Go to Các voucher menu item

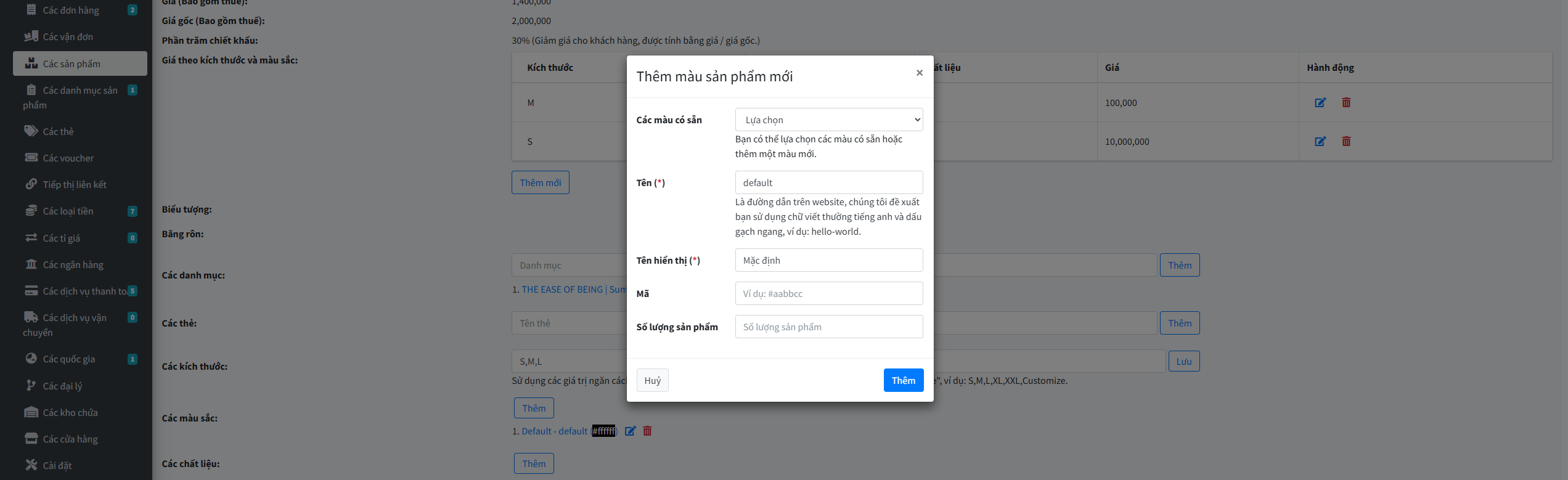pyautogui.click(x=68, y=158)
